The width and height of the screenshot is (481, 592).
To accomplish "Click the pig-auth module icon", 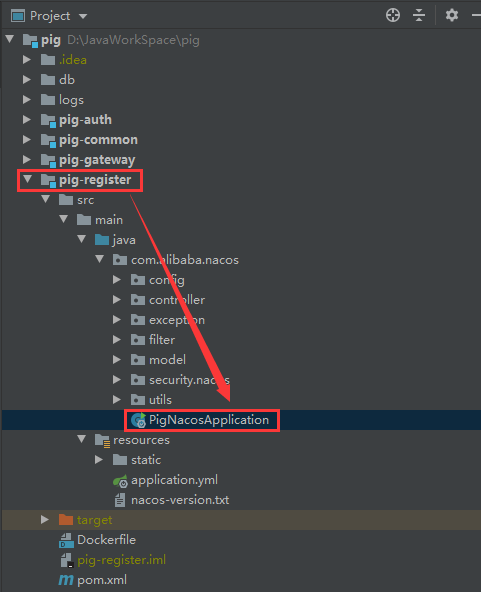I will pos(48,120).
